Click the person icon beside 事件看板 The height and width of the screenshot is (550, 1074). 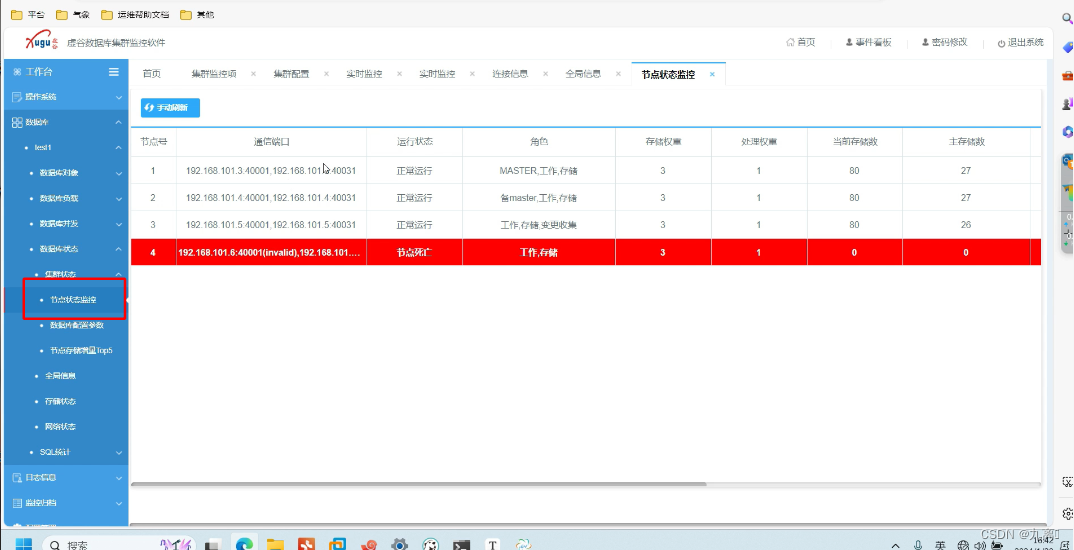[849, 42]
